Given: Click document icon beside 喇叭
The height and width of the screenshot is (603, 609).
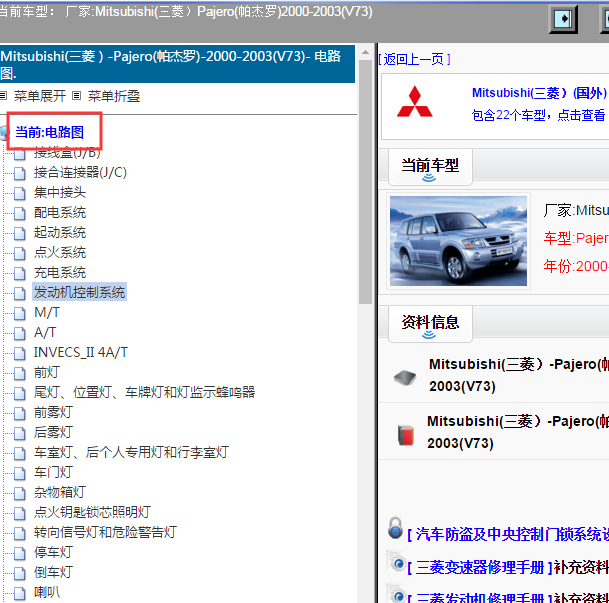Looking at the screenshot, I should click(20, 593).
